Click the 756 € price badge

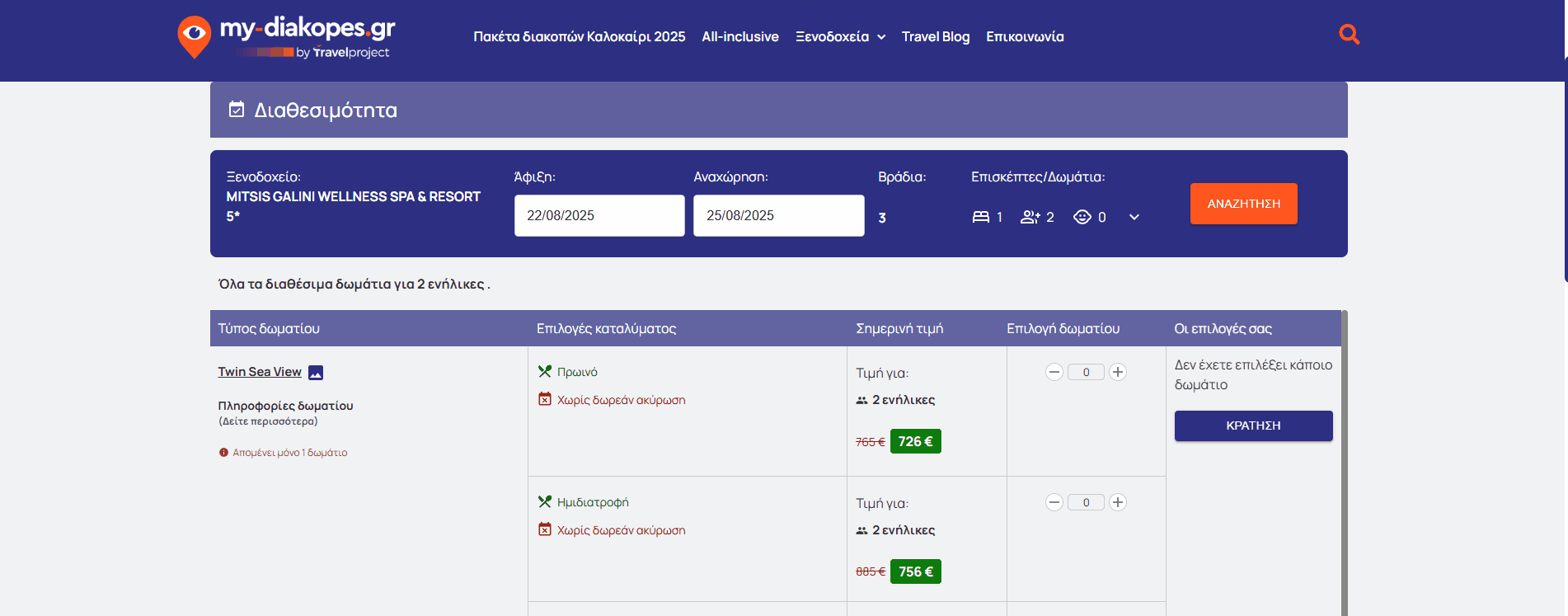click(x=915, y=571)
